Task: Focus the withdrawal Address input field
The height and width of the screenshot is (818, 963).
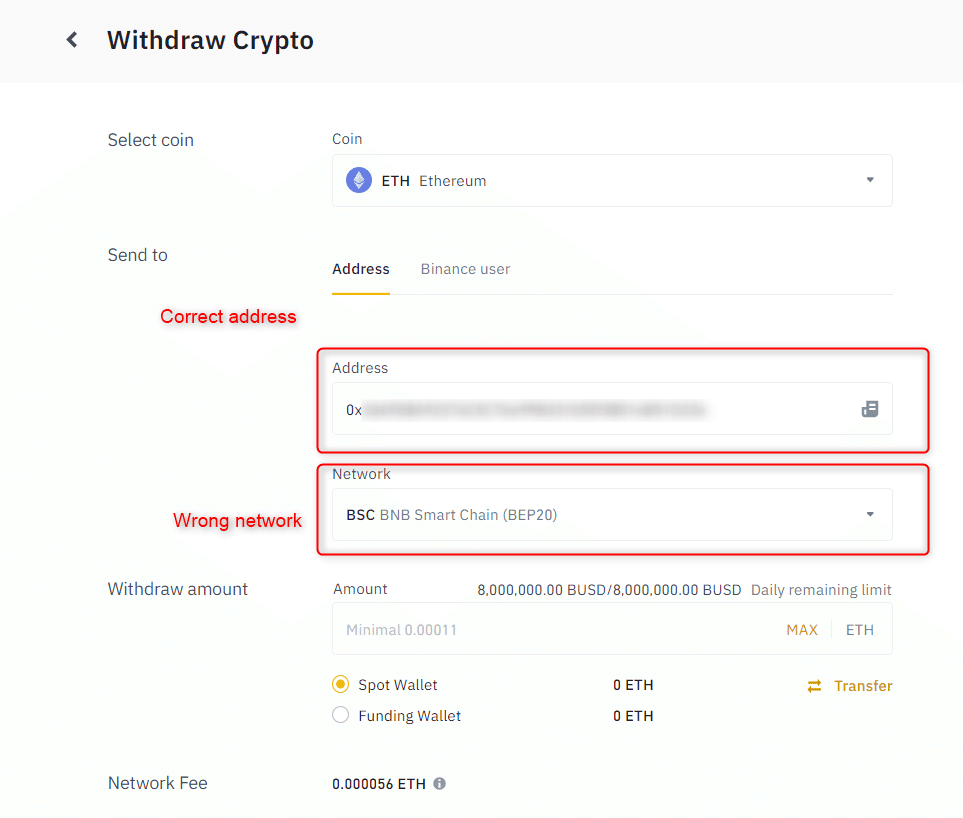Action: click(x=590, y=409)
